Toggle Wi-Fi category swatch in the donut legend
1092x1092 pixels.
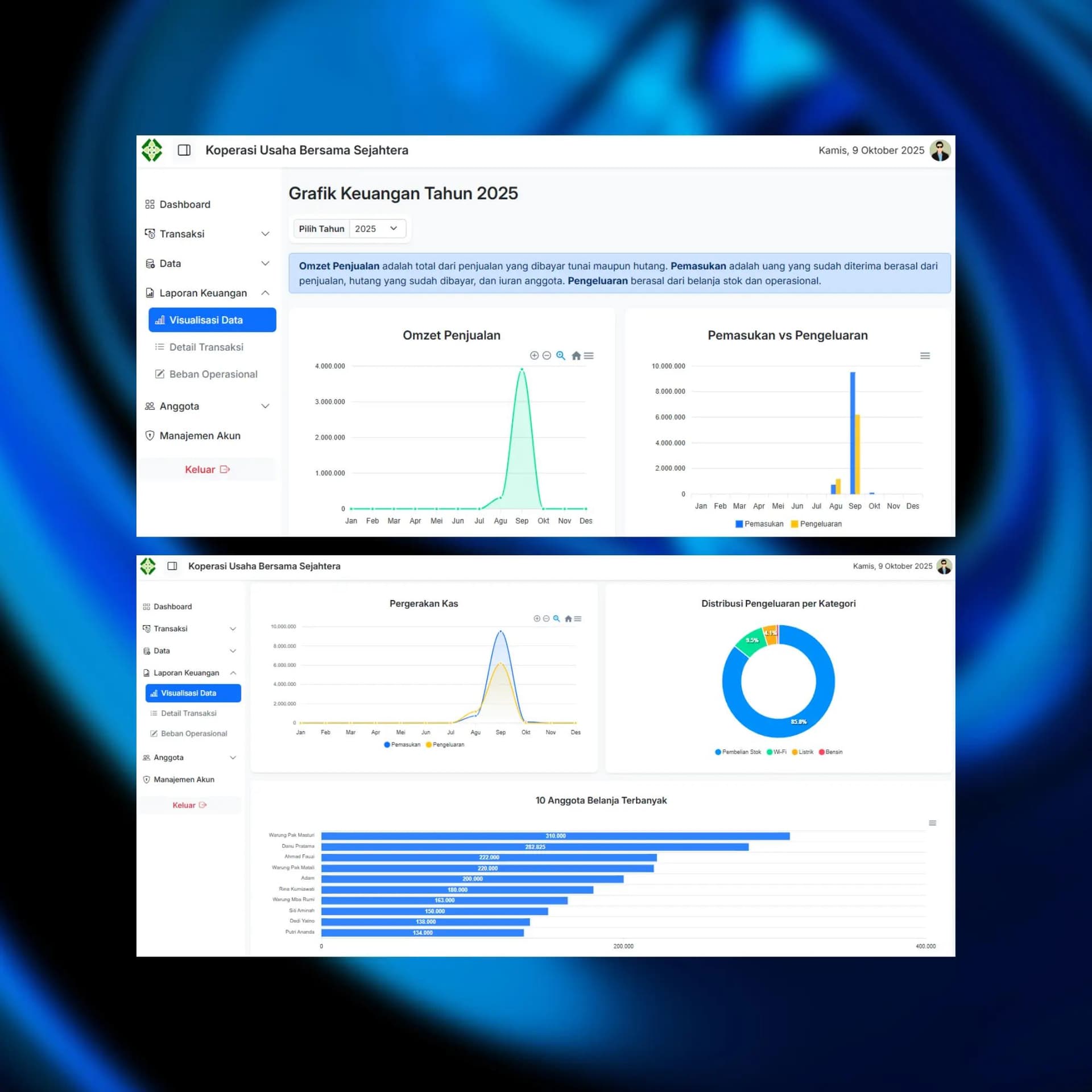coord(770,752)
